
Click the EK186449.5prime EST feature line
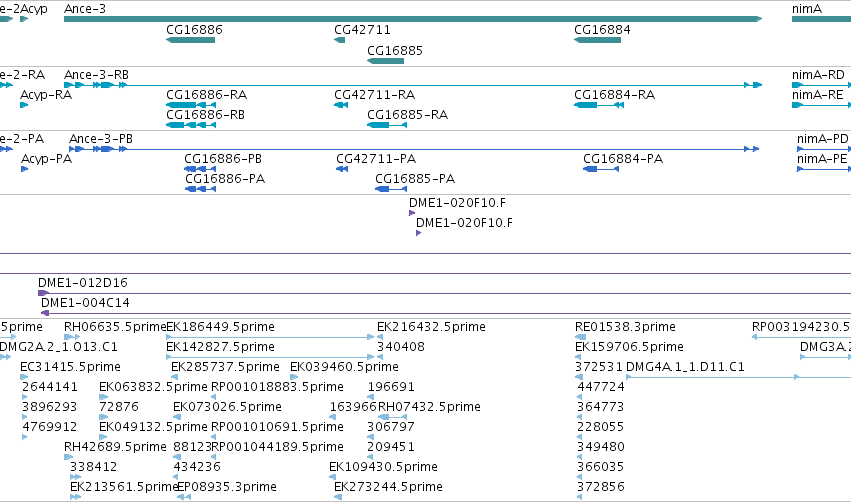pos(270,337)
